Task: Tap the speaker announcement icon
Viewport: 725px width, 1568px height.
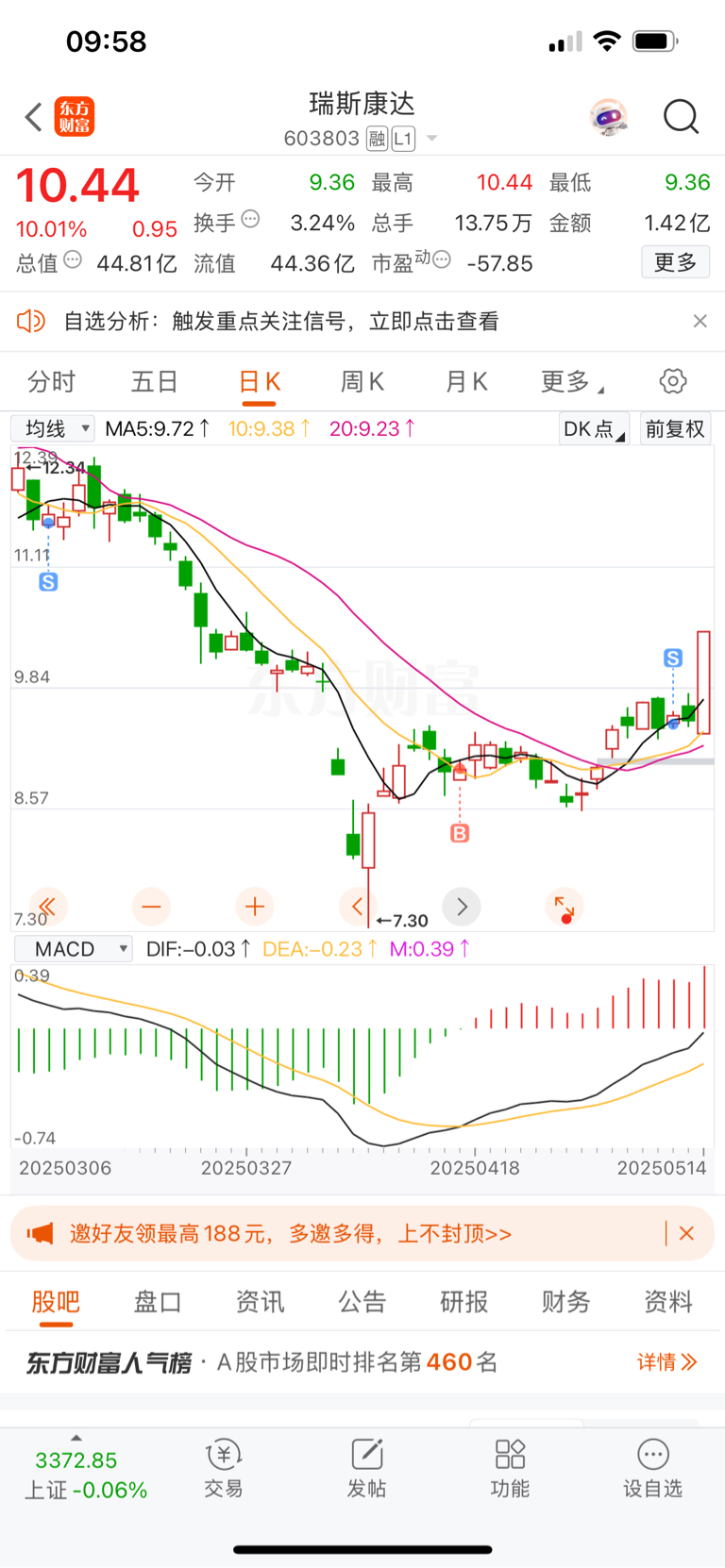Action: [31, 321]
